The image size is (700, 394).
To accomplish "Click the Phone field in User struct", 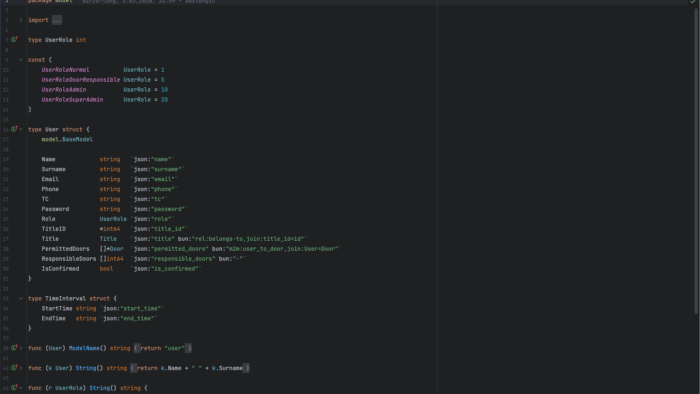I will point(50,189).
